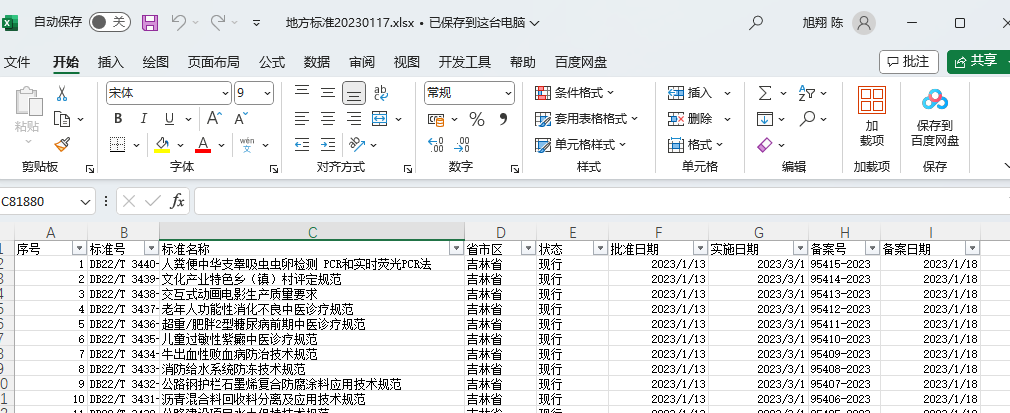Open the 页面布局 ribbon tab

[214, 62]
